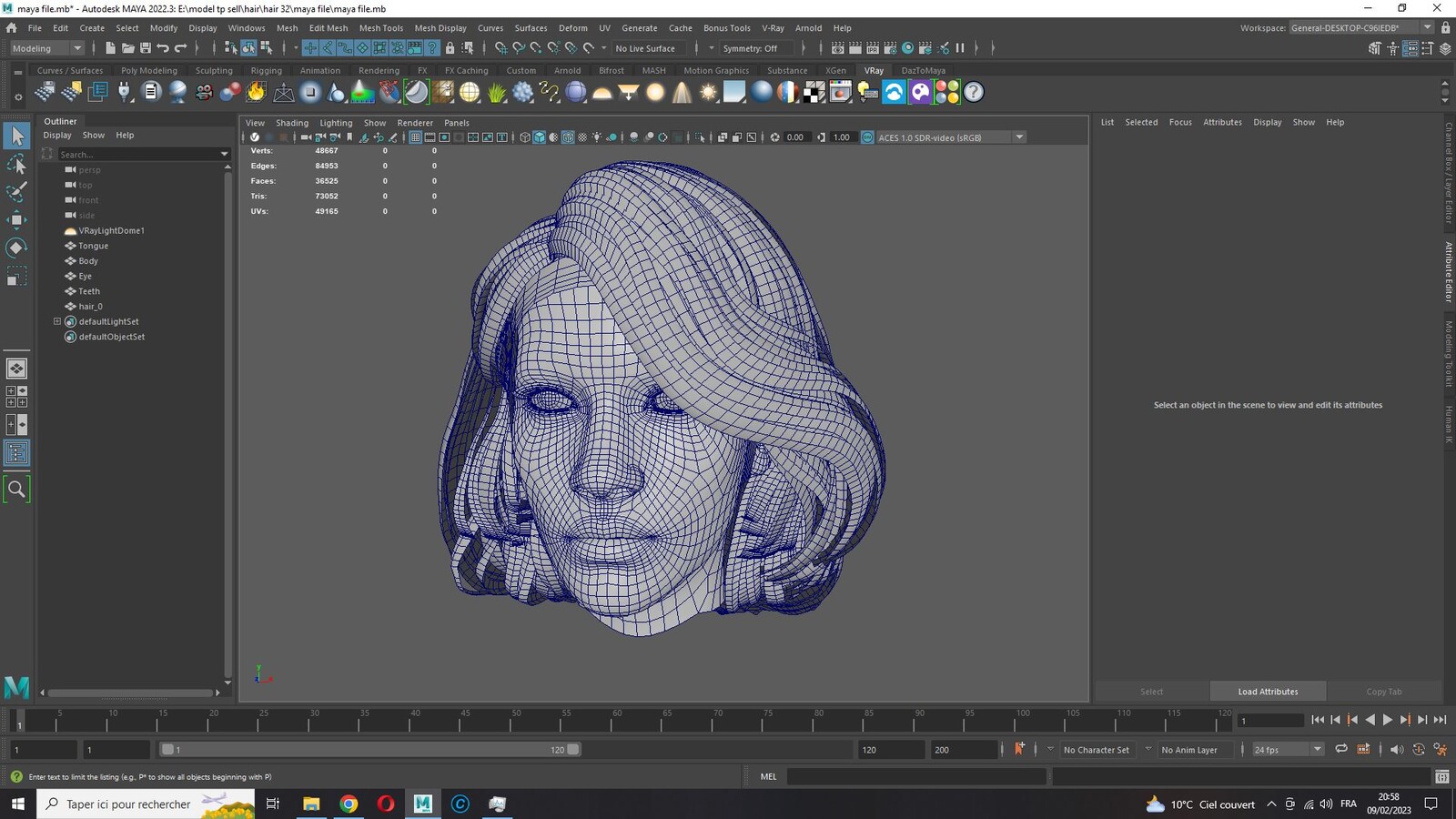
Task: Open the Modeling menu set dropdown
Action: 45,48
